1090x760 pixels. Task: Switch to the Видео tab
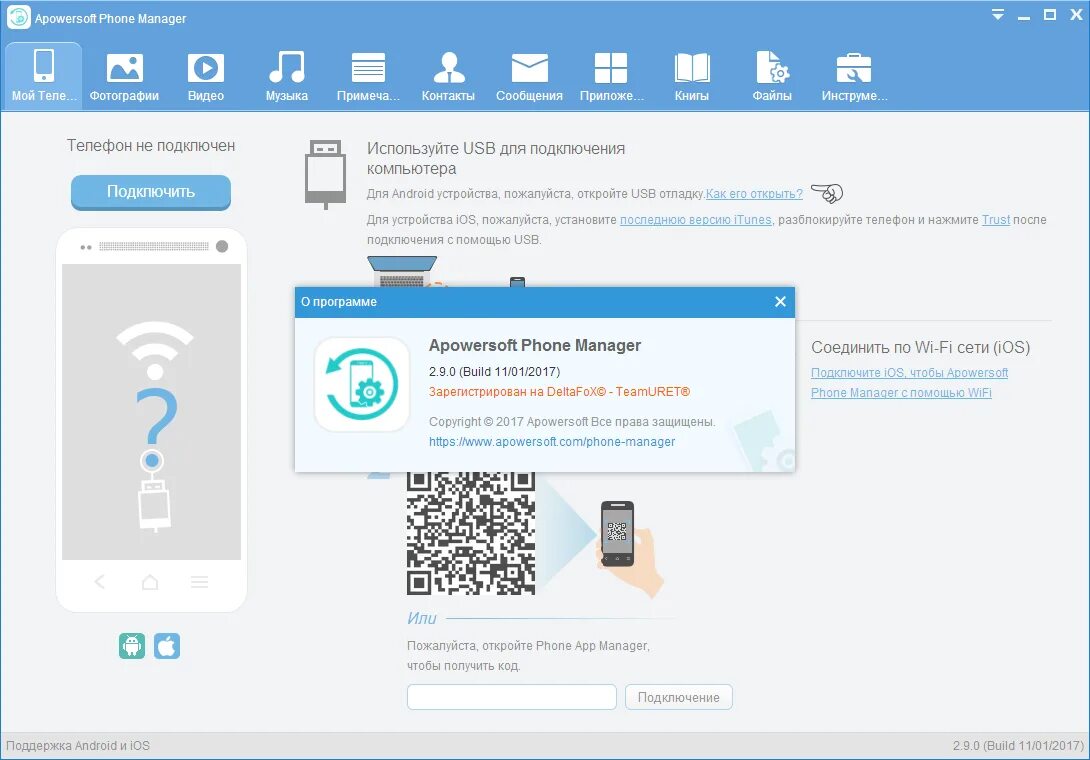pyautogui.click(x=206, y=76)
